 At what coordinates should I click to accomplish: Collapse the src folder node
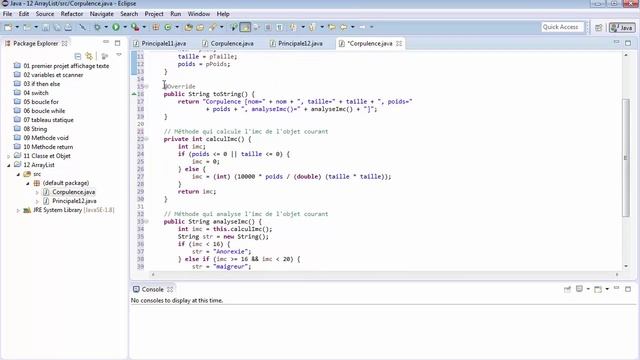pos(18,174)
